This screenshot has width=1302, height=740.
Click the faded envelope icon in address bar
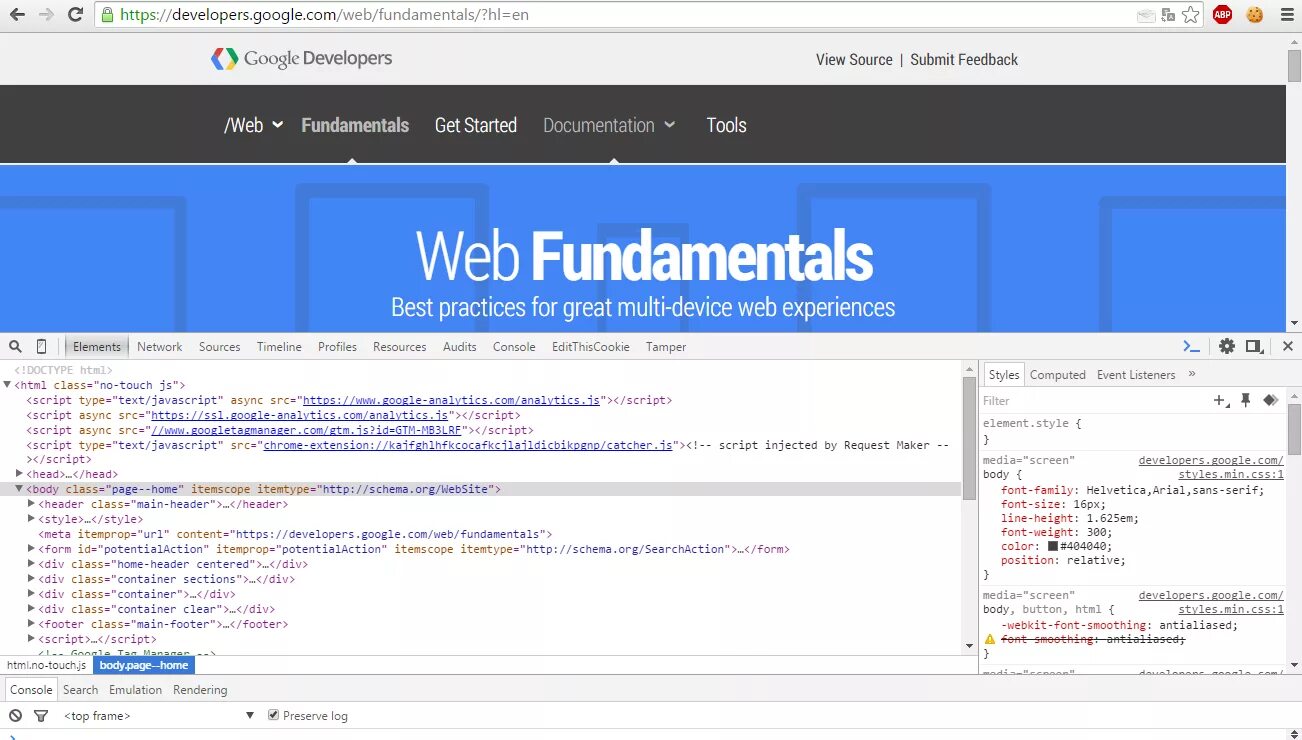click(1146, 15)
